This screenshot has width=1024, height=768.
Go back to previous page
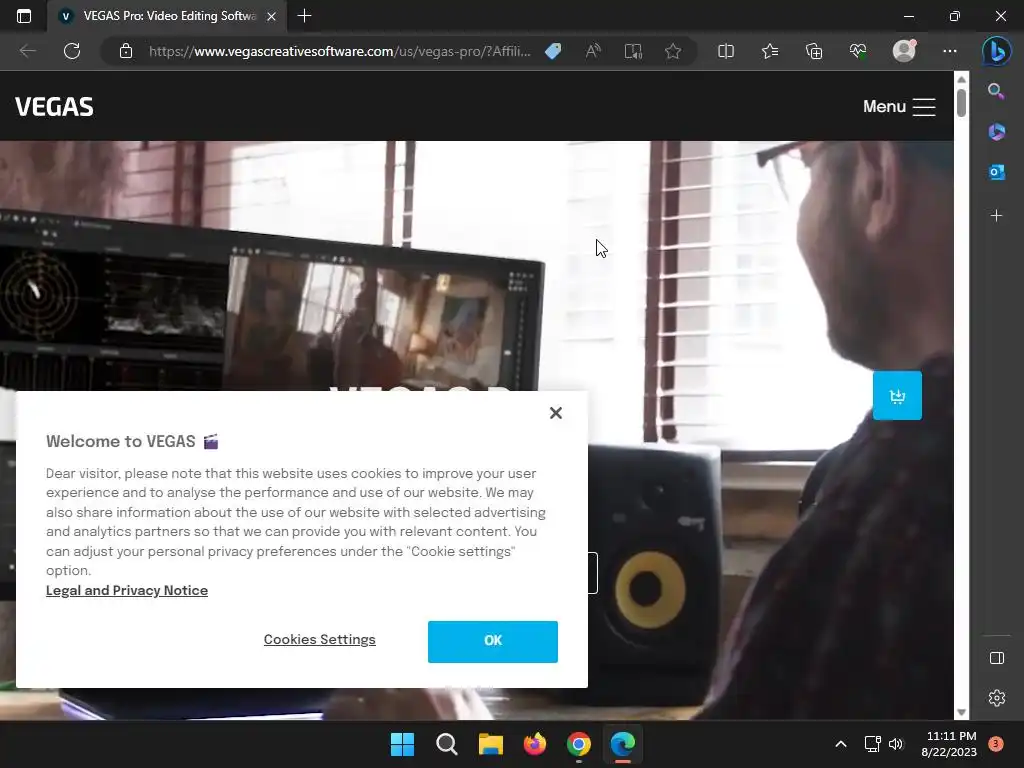pos(27,51)
